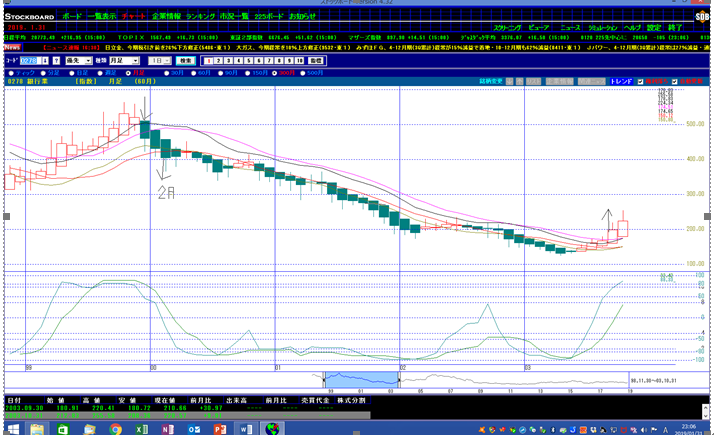Viewport: 714px width, 435px height.
Task: Click the data table scrollbar down arrow
Action: pos(706,416)
